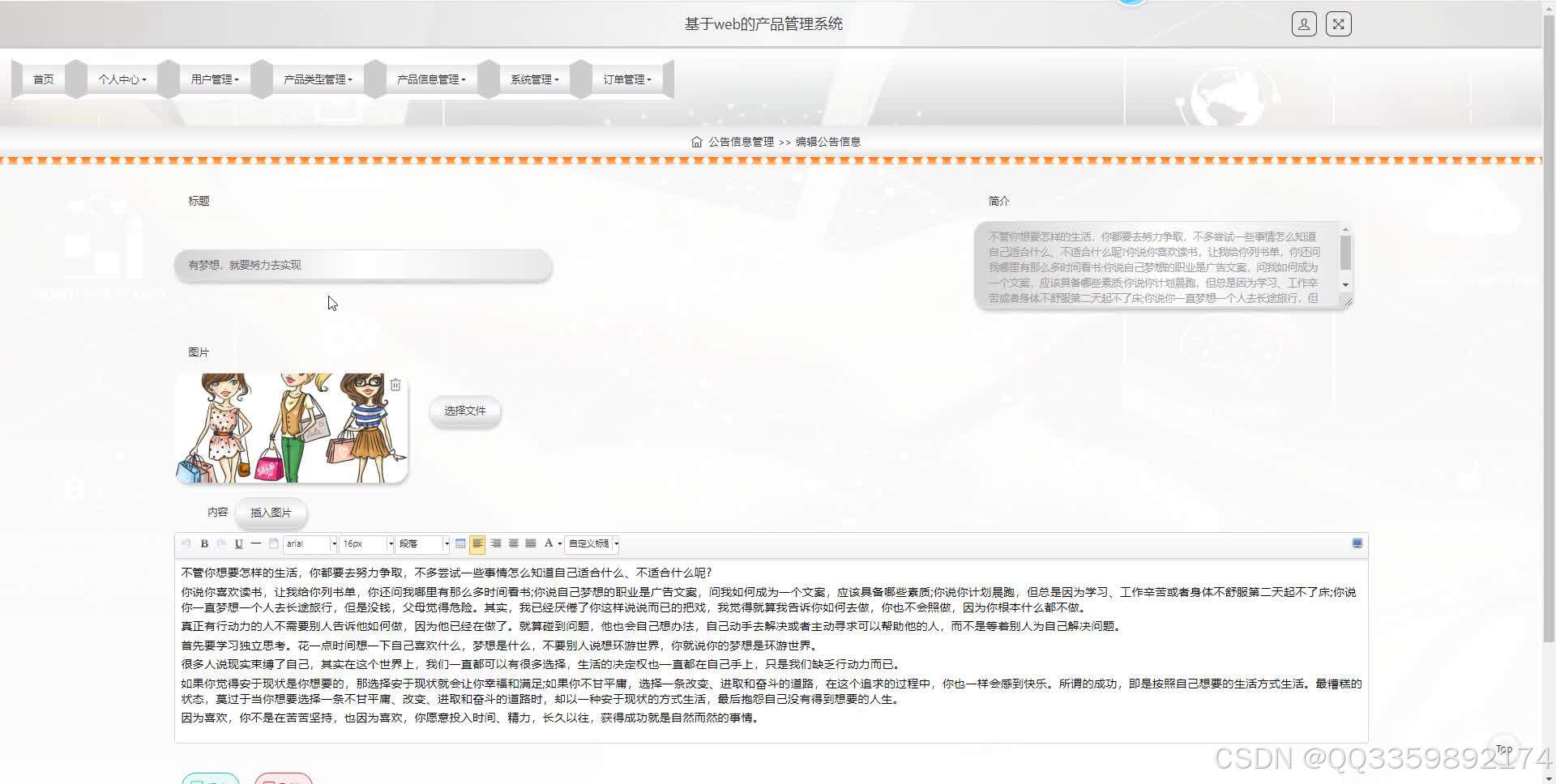The height and width of the screenshot is (784, 1556).
Task: Click the line starting 因为喜欢，你不是在苦苦坚持
Action: pyautogui.click(x=469, y=718)
